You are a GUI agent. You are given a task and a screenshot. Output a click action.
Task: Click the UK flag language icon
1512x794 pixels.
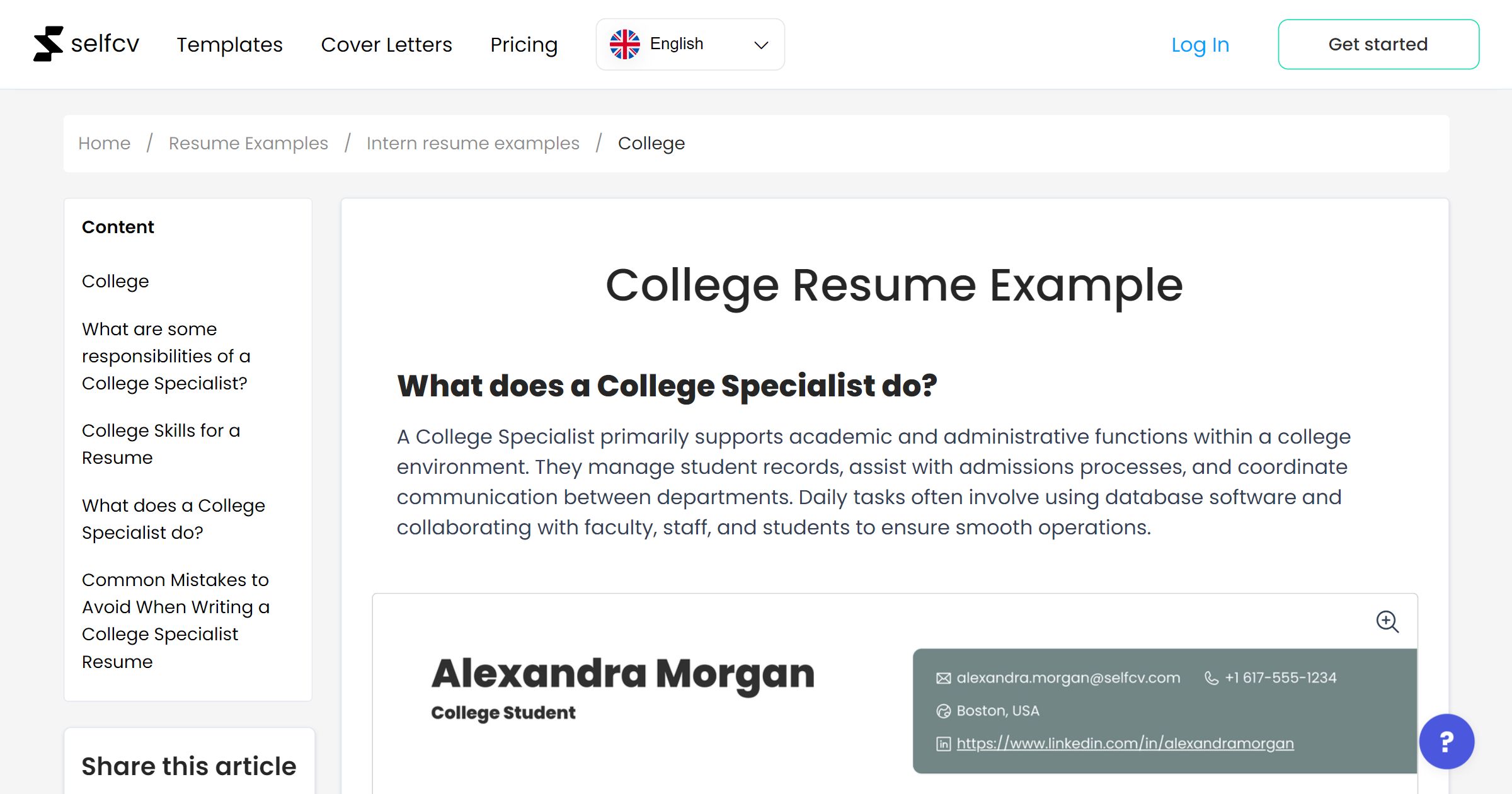pyautogui.click(x=626, y=43)
